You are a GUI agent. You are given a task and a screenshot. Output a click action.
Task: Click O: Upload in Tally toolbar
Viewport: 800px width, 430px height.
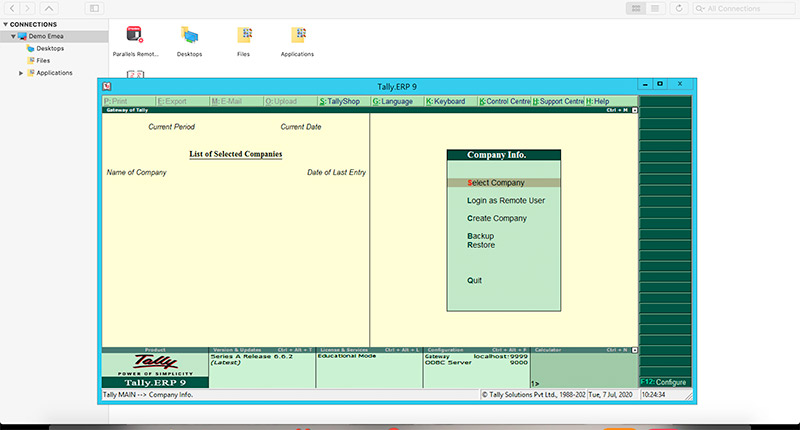point(290,101)
